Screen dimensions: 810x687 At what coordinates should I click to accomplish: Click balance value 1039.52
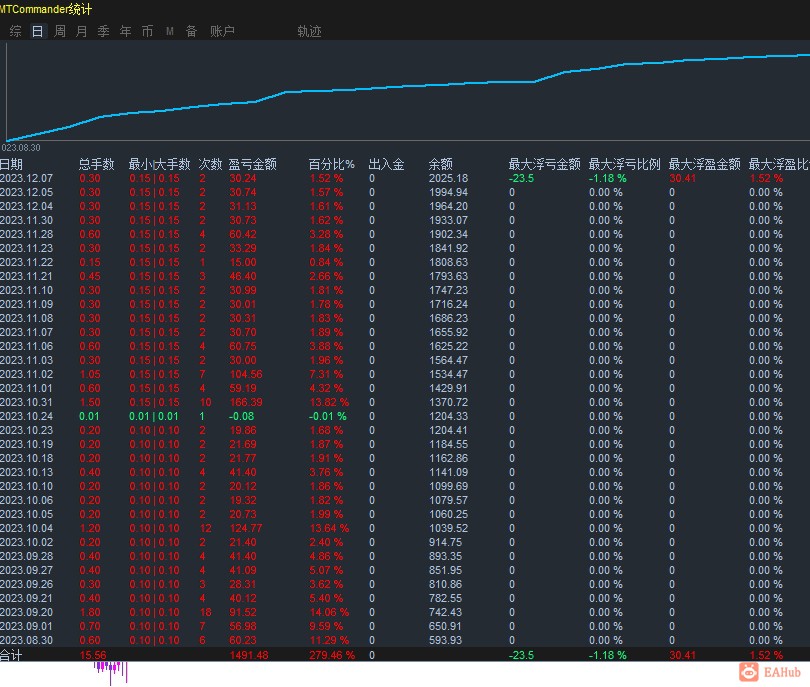point(448,528)
